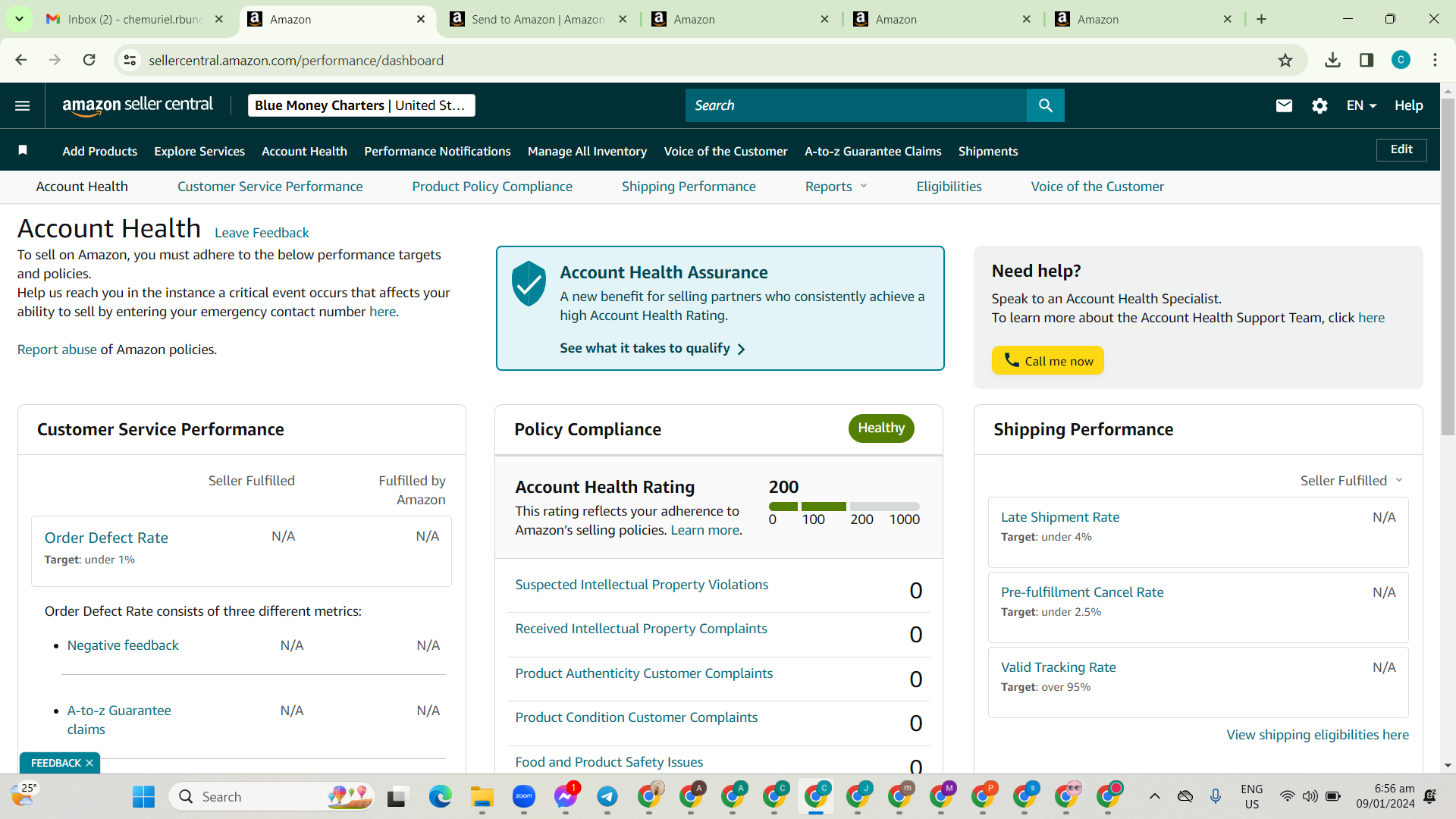Click the page vertical scrollbar
The width and height of the screenshot is (1456, 819).
click(x=1448, y=267)
